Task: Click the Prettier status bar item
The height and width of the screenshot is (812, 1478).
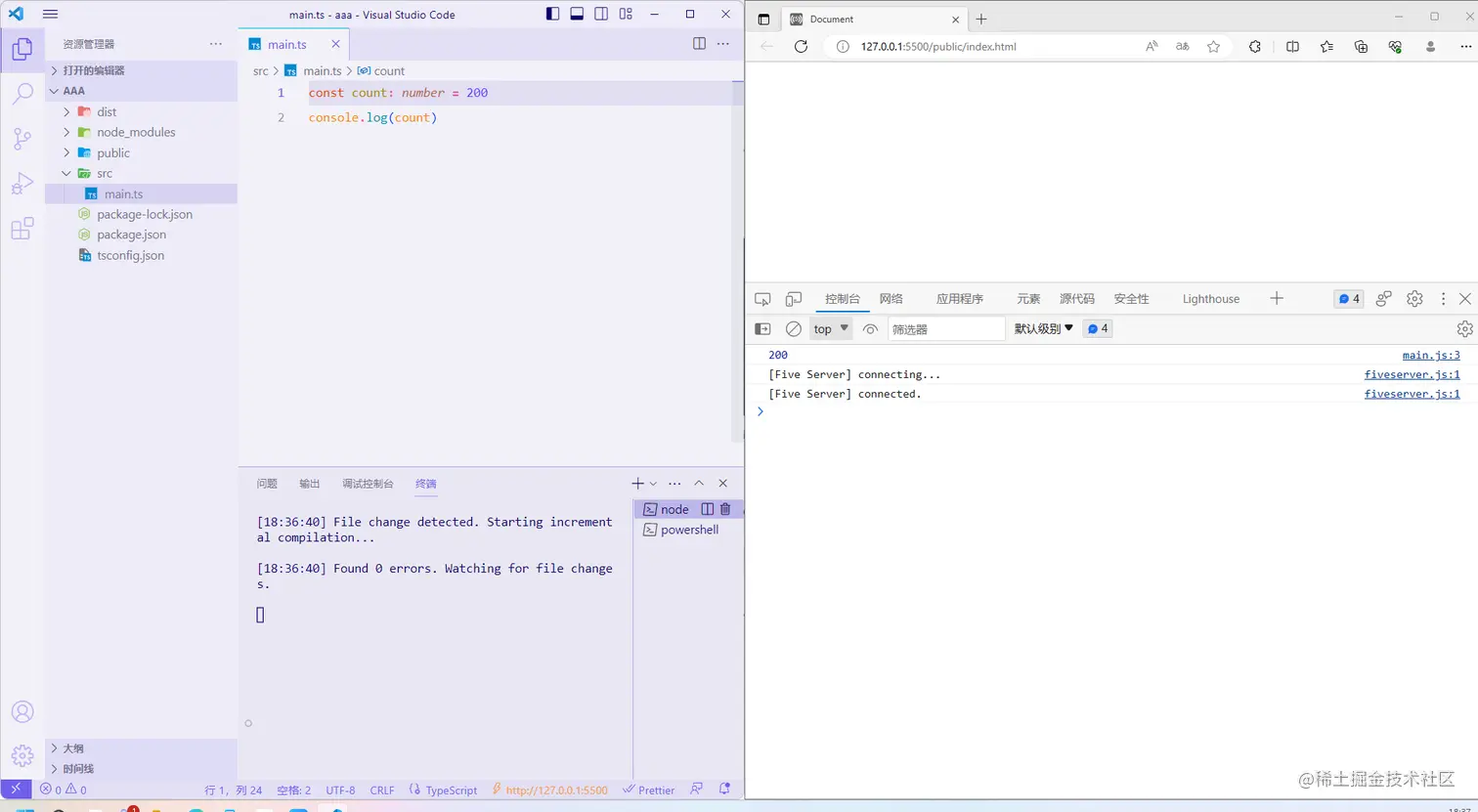Action: (x=648, y=790)
